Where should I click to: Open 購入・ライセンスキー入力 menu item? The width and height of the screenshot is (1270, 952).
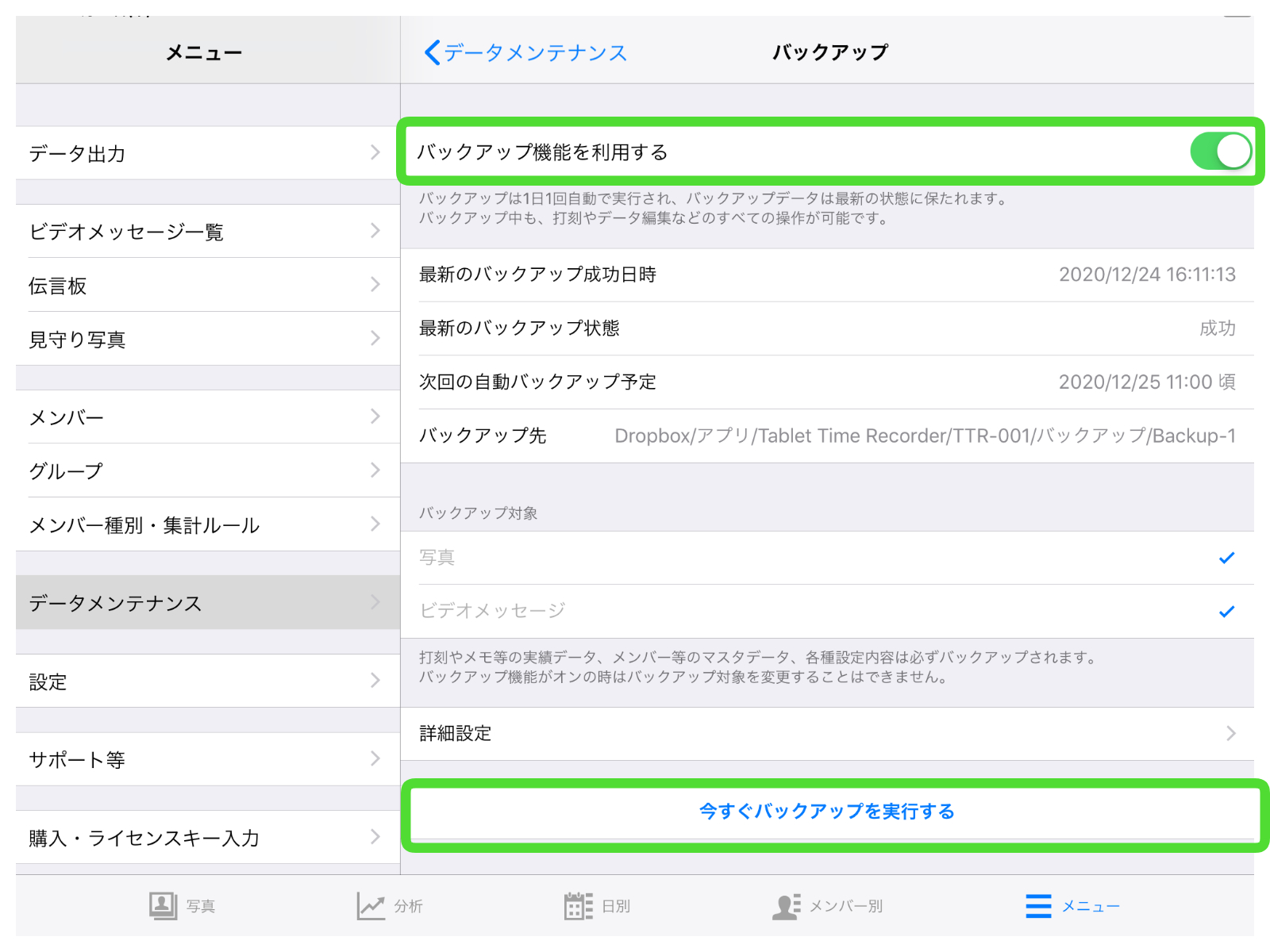[208, 837]
